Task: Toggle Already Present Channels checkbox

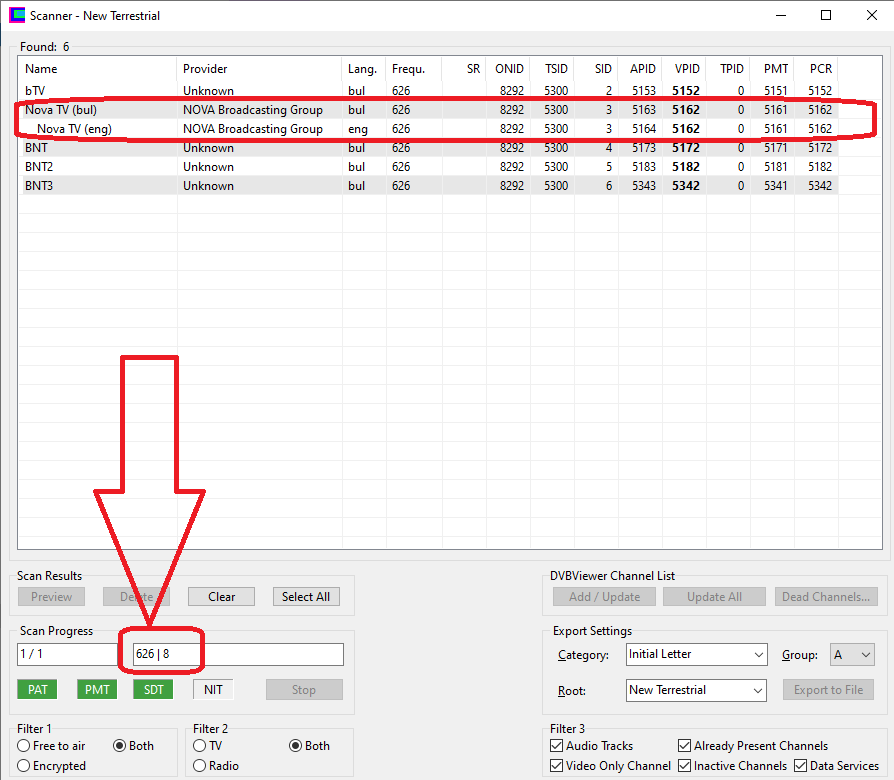Action: coord(753,746)
